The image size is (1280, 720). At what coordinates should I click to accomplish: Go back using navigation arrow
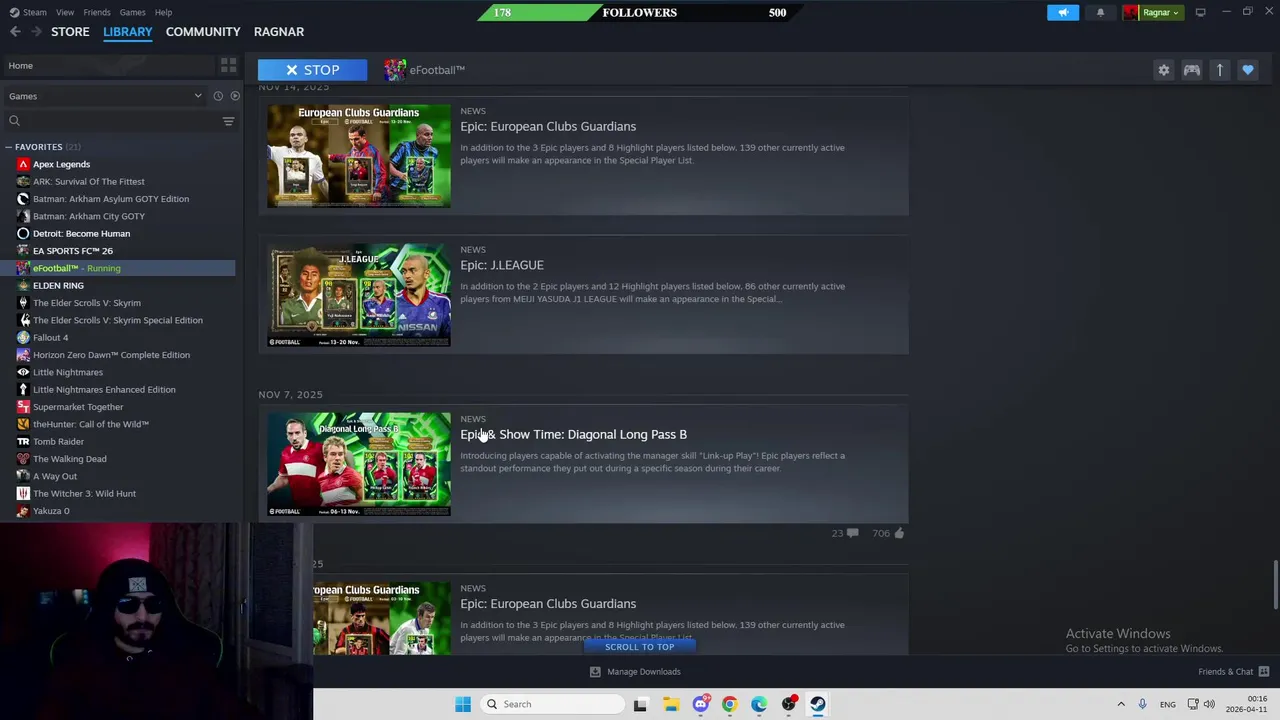14,32
